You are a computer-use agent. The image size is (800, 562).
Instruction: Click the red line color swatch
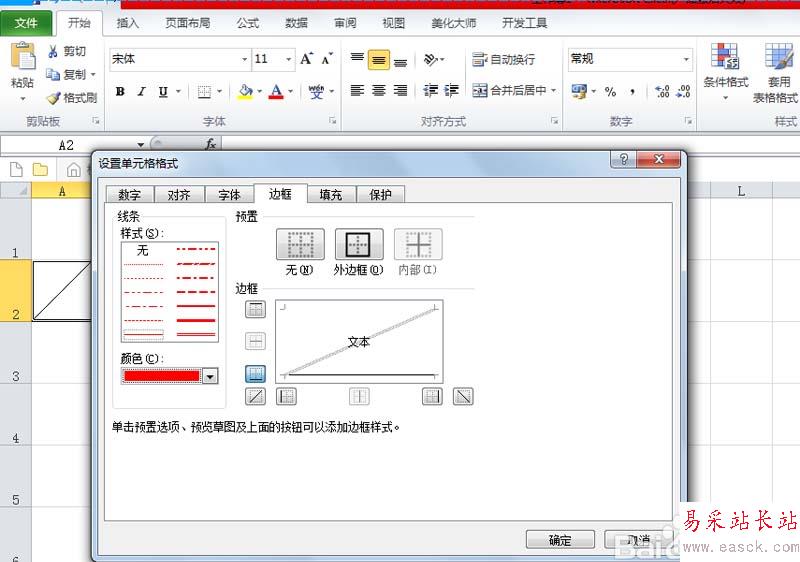[x=161, y=376]
